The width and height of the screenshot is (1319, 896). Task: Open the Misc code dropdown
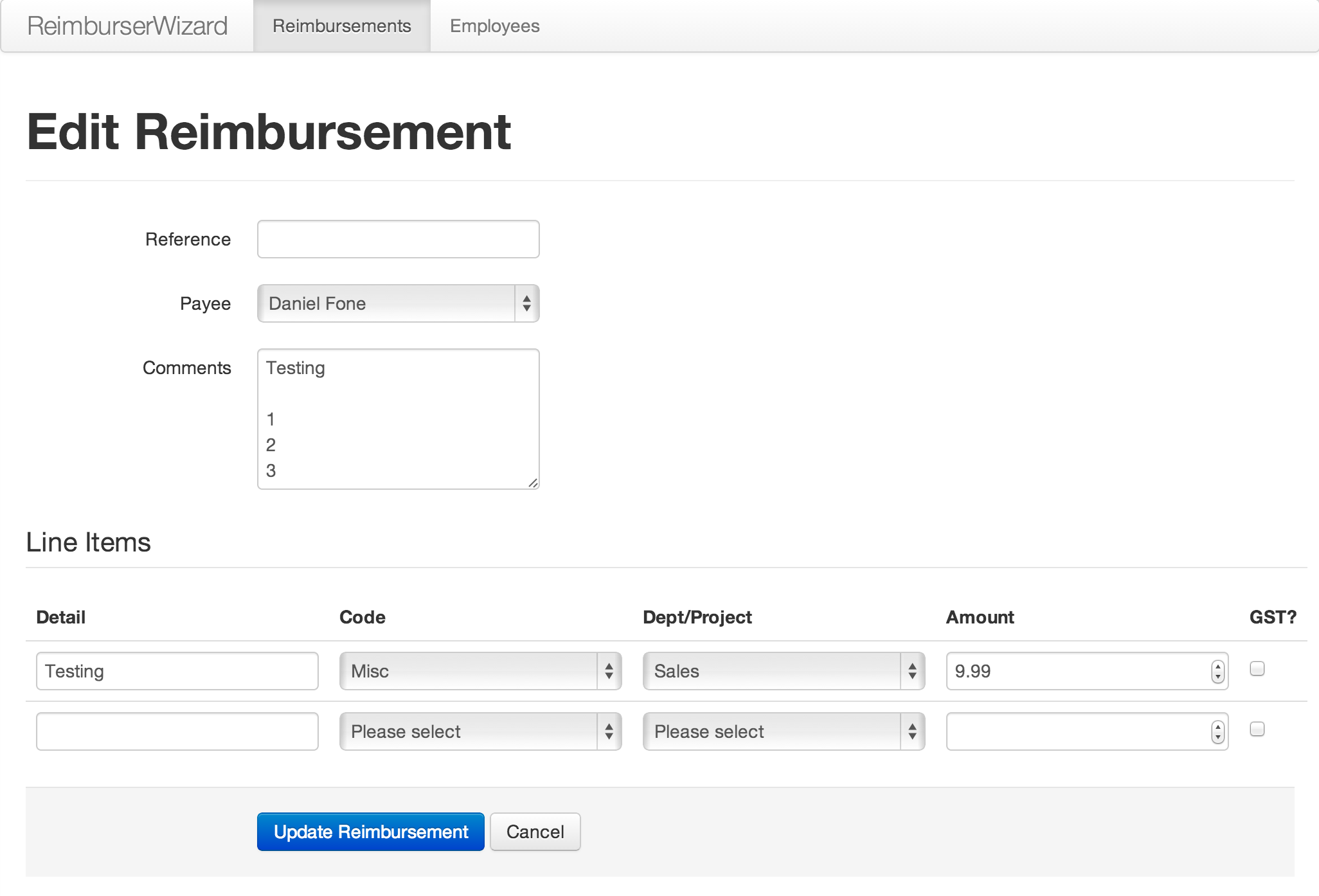pyautogui.click(x=480, y=671)
